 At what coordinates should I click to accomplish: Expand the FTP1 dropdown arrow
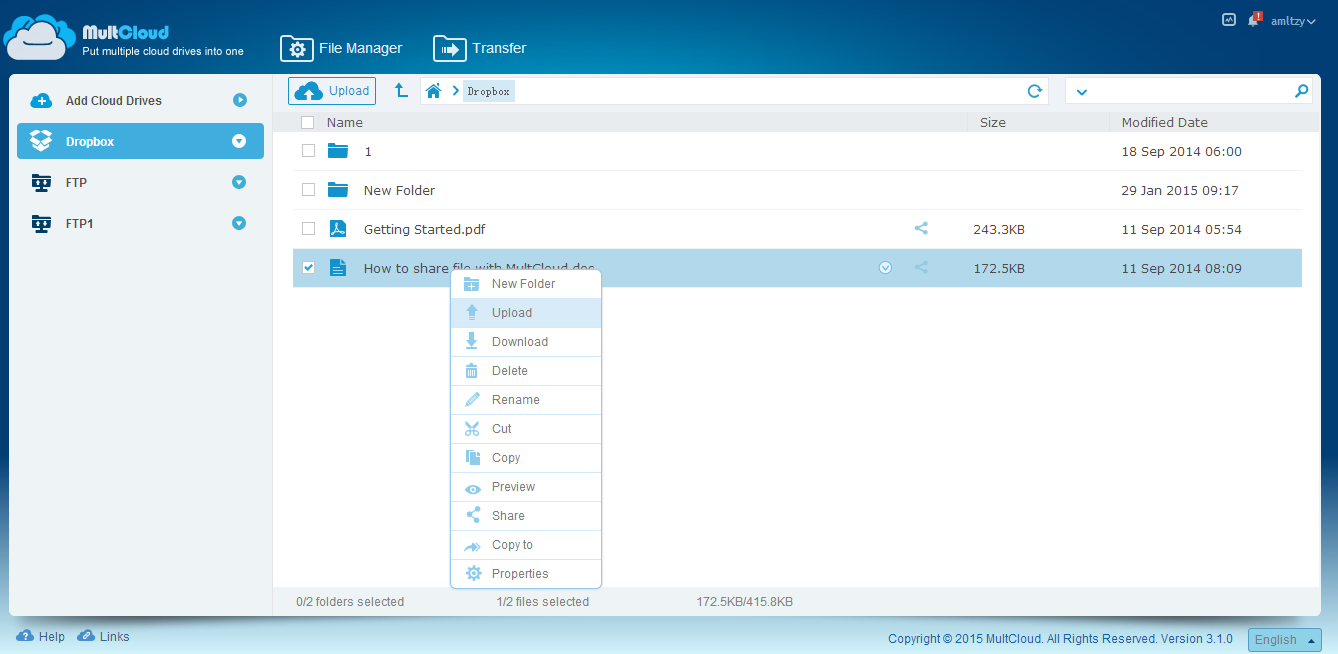[239, 223]
